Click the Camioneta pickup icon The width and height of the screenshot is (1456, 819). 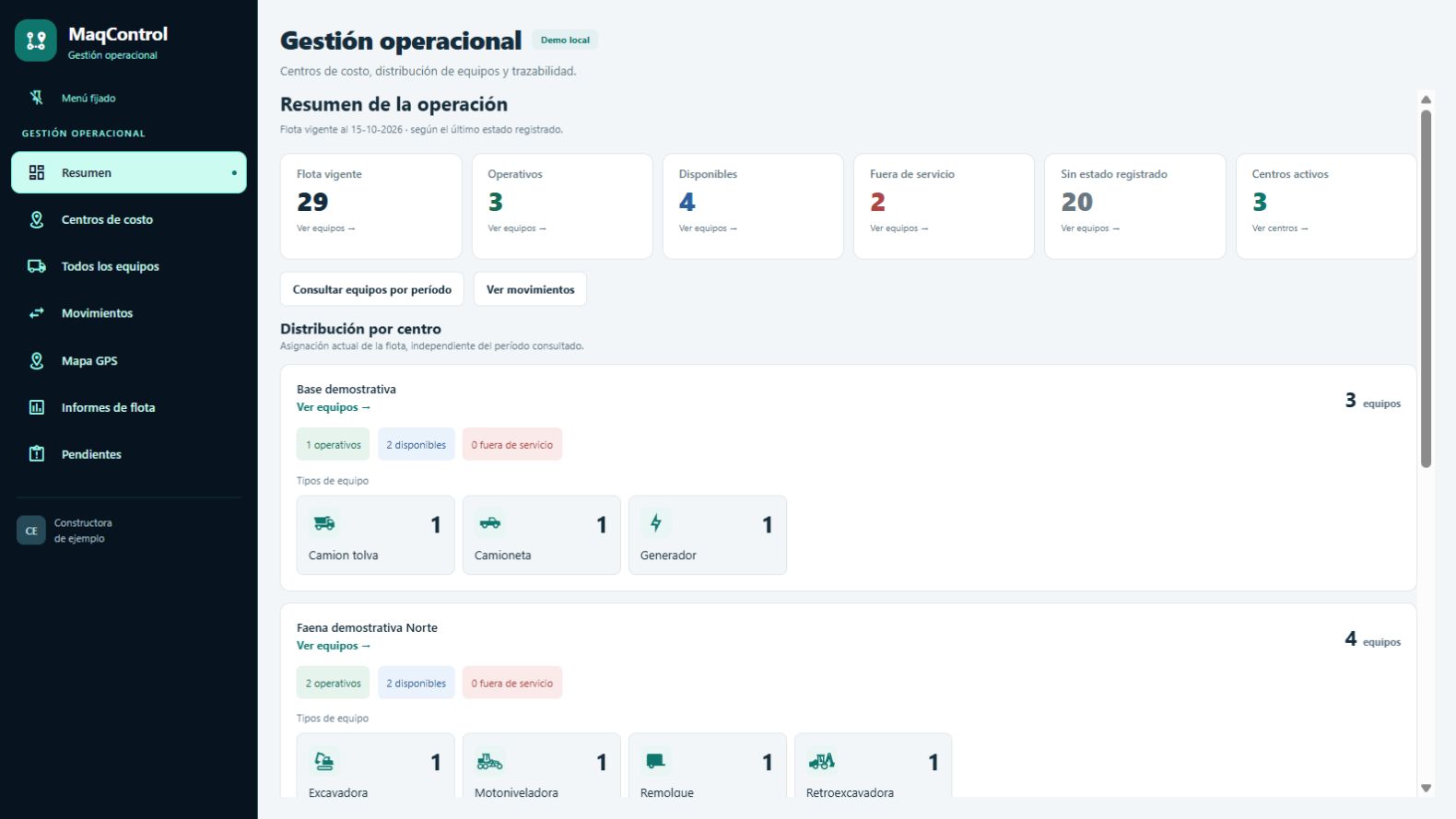click(x=490, y=523)
